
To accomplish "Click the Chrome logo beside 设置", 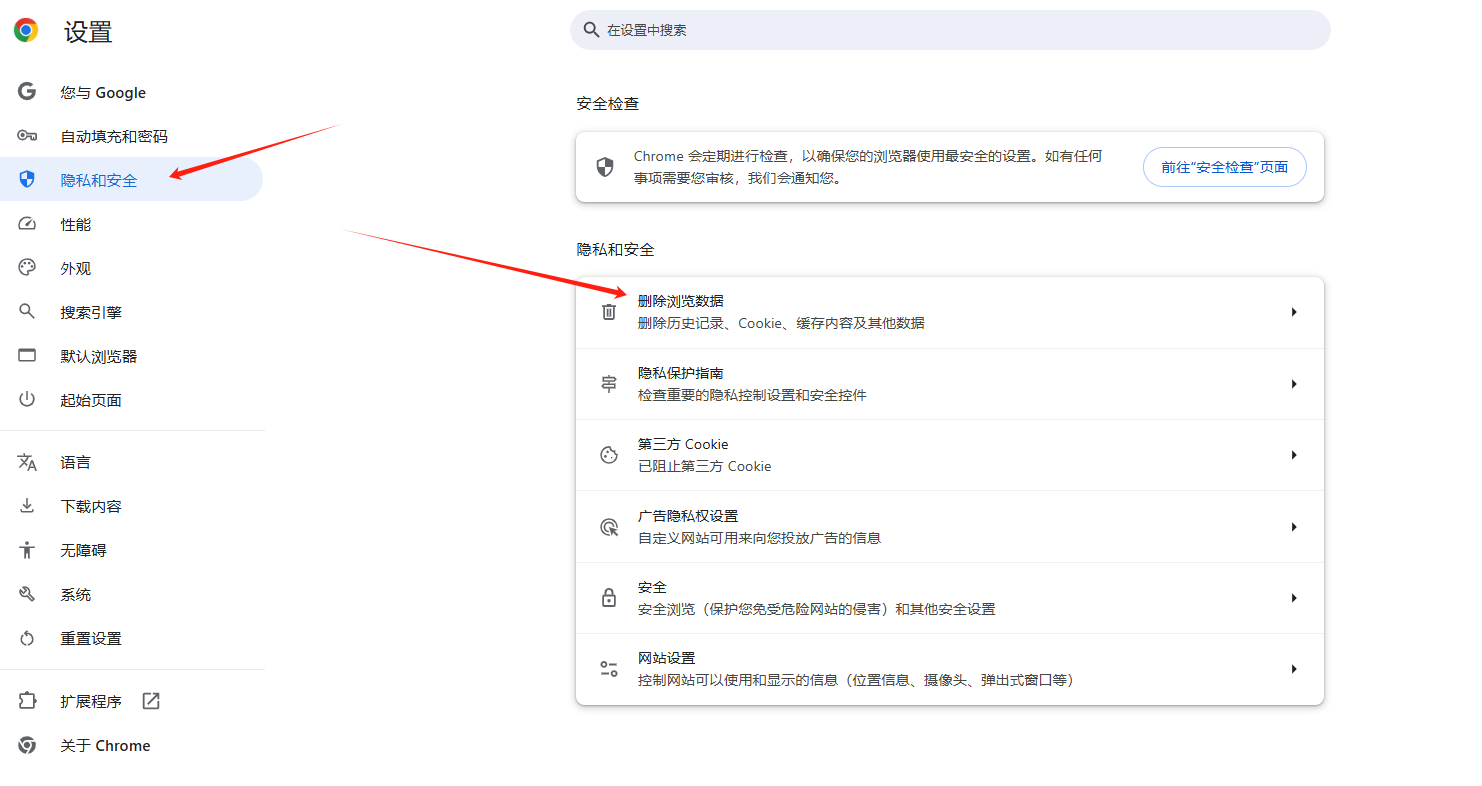I will (26, 30).
